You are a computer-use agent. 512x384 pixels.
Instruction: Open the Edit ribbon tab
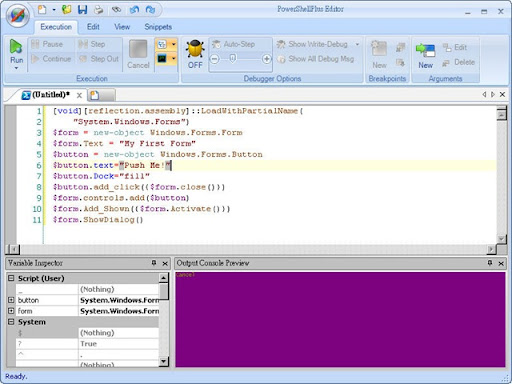[93, 27]
